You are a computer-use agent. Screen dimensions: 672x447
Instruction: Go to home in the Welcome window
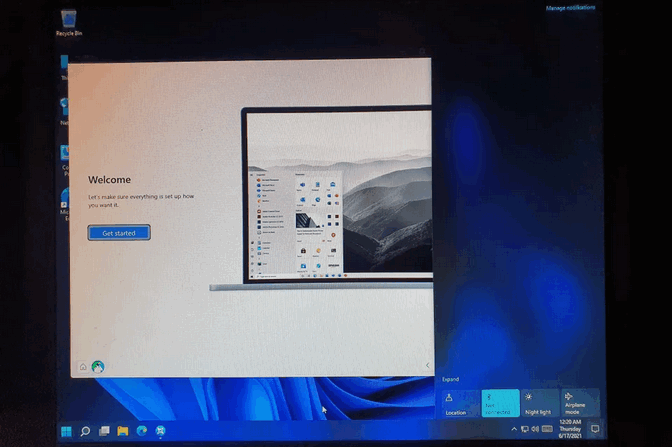coord(83,366)
